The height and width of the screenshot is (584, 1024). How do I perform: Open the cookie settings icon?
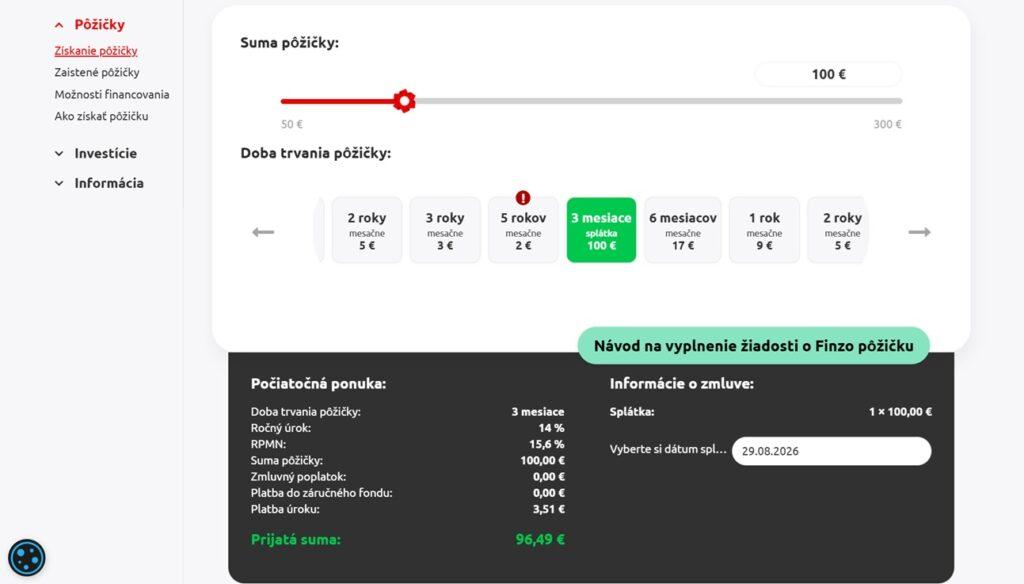pos(27,558)
